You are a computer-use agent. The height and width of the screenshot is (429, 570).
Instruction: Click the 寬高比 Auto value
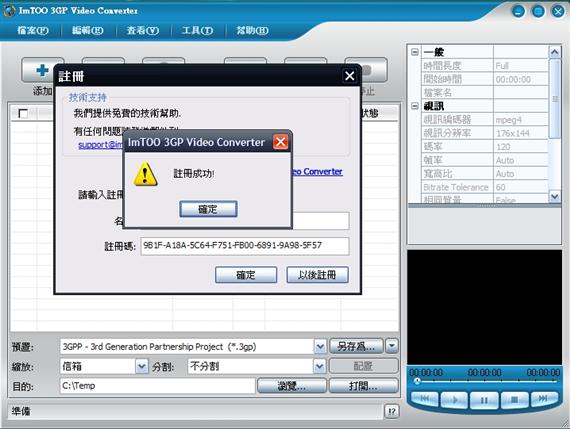[505, 174]
